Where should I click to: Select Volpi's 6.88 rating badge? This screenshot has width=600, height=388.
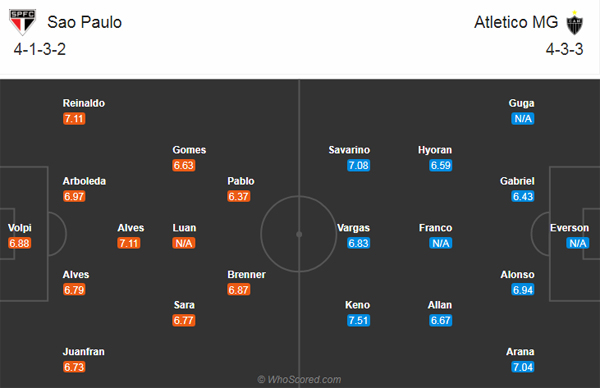coord(19,243)
